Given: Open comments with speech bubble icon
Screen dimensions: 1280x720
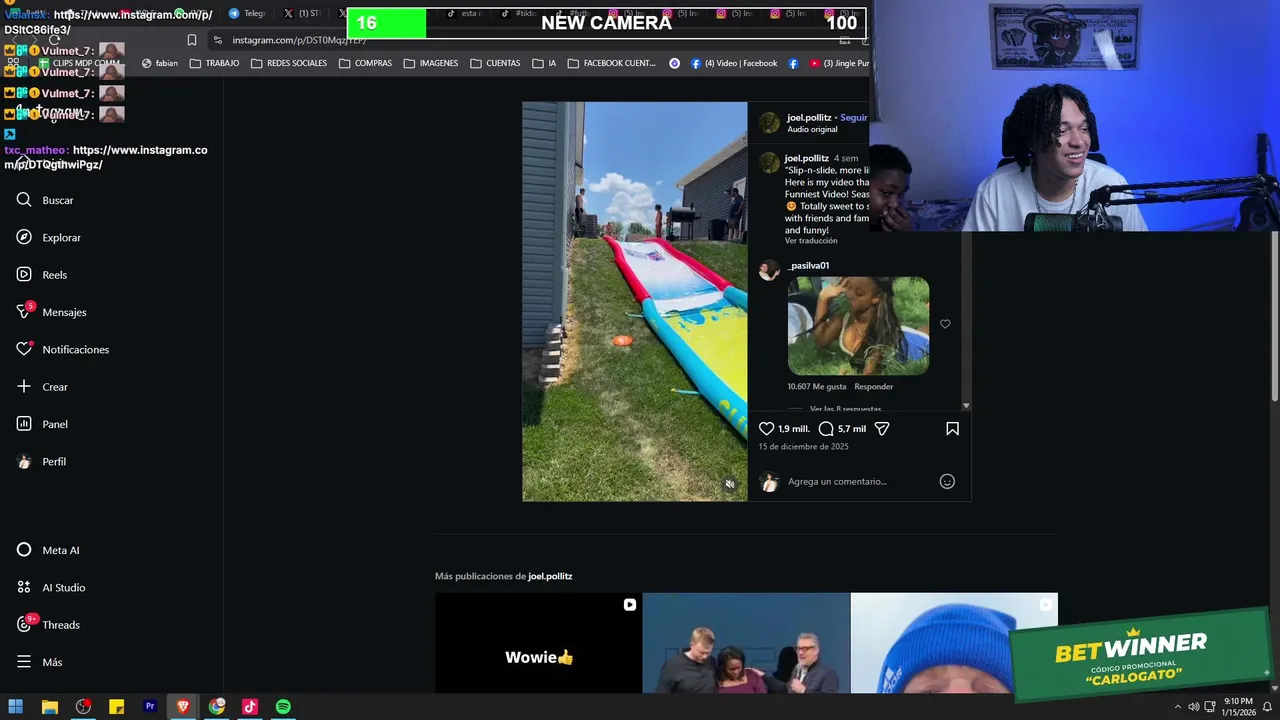Looking at the screenshot, I should pos(826,428).
